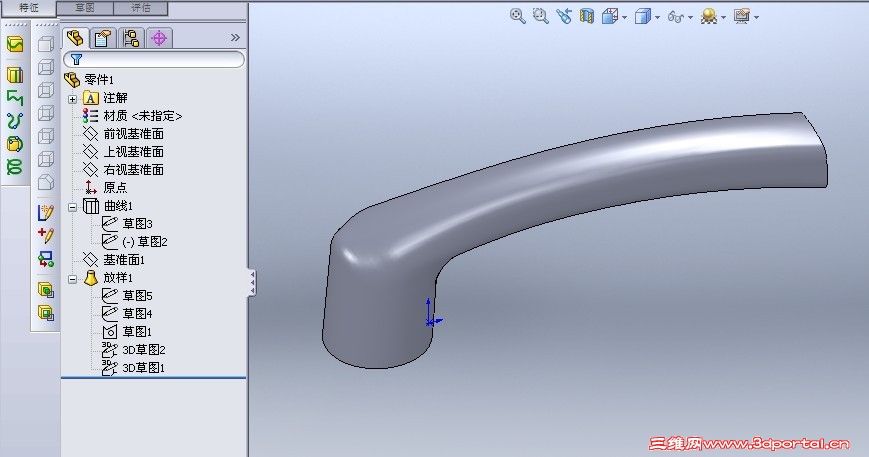Open the Display Style dropdown arrow
Viewport: 869px width, 457px height.
[657, 18]
